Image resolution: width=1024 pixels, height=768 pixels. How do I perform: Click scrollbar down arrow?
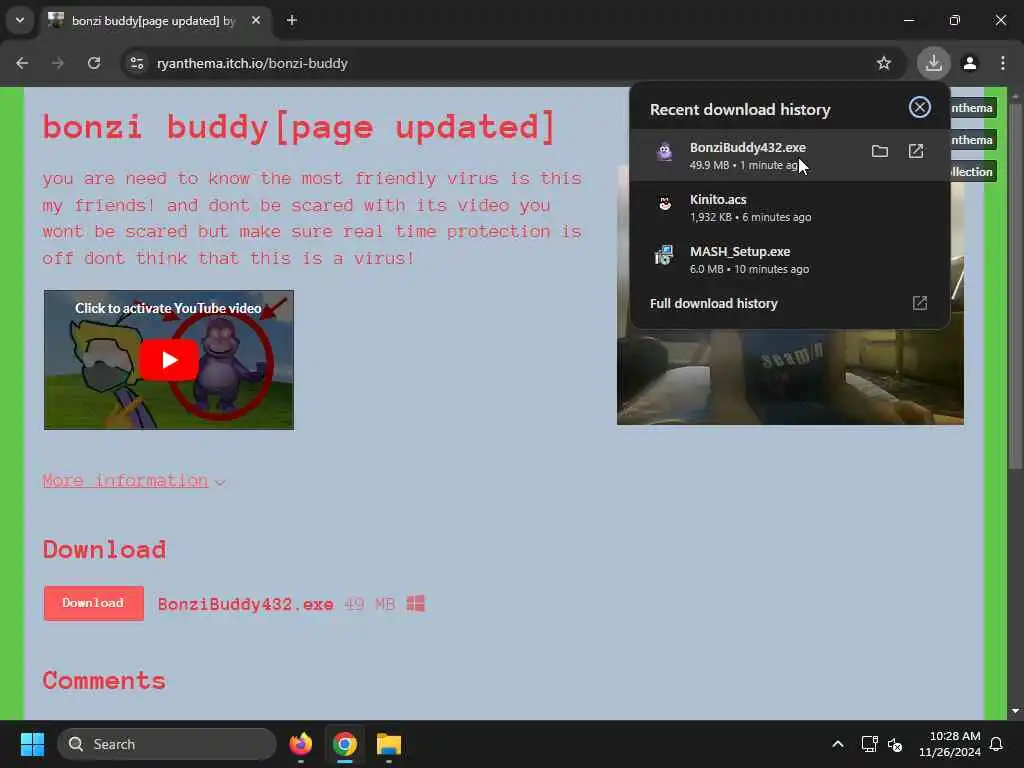point(1014,711)
